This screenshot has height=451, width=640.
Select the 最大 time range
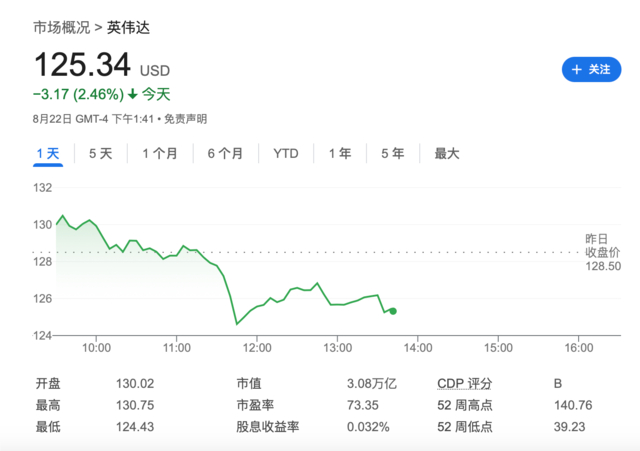click(x=446, y=154)
